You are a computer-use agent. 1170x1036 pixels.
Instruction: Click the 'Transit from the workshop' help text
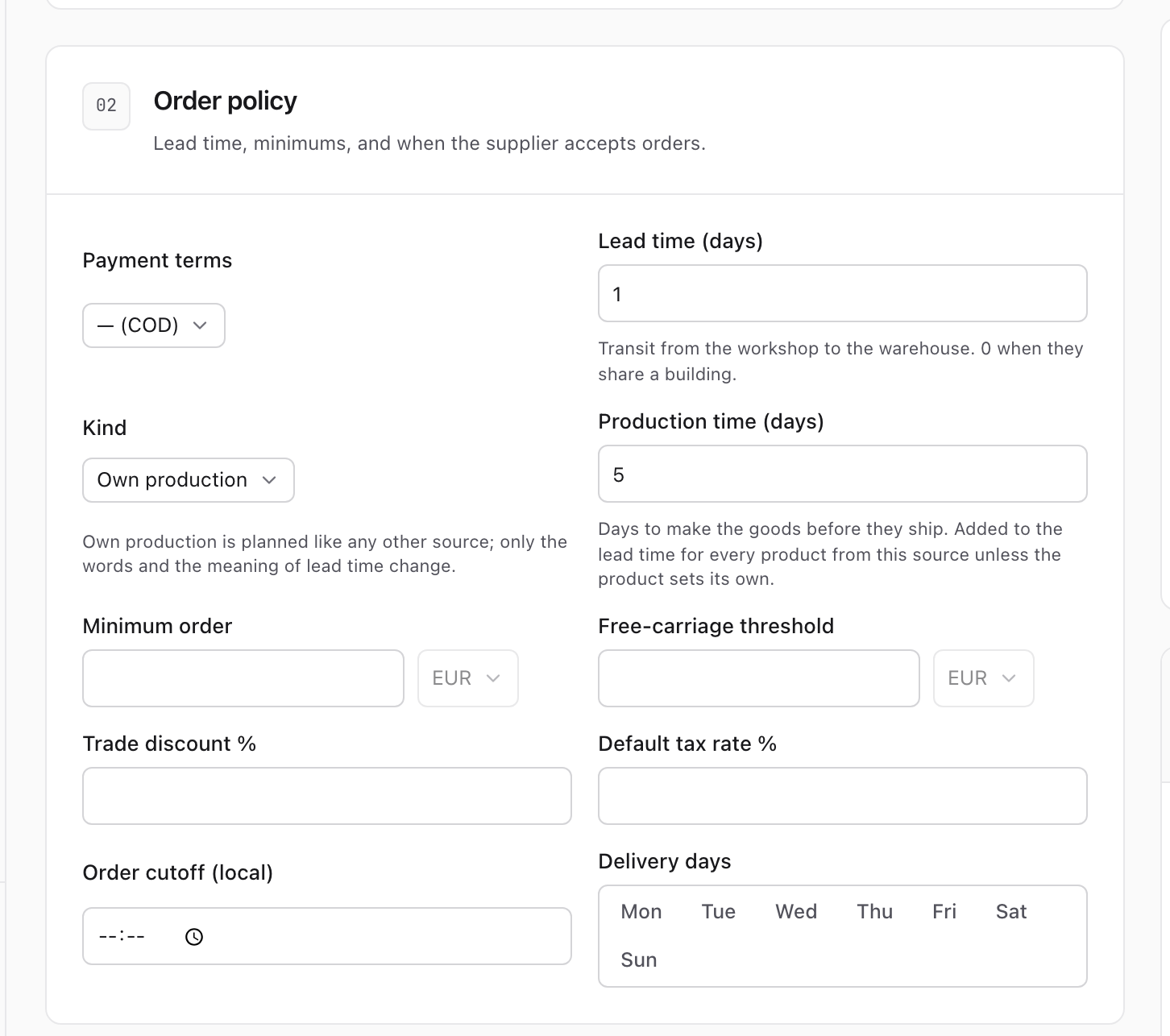point(840,361)
